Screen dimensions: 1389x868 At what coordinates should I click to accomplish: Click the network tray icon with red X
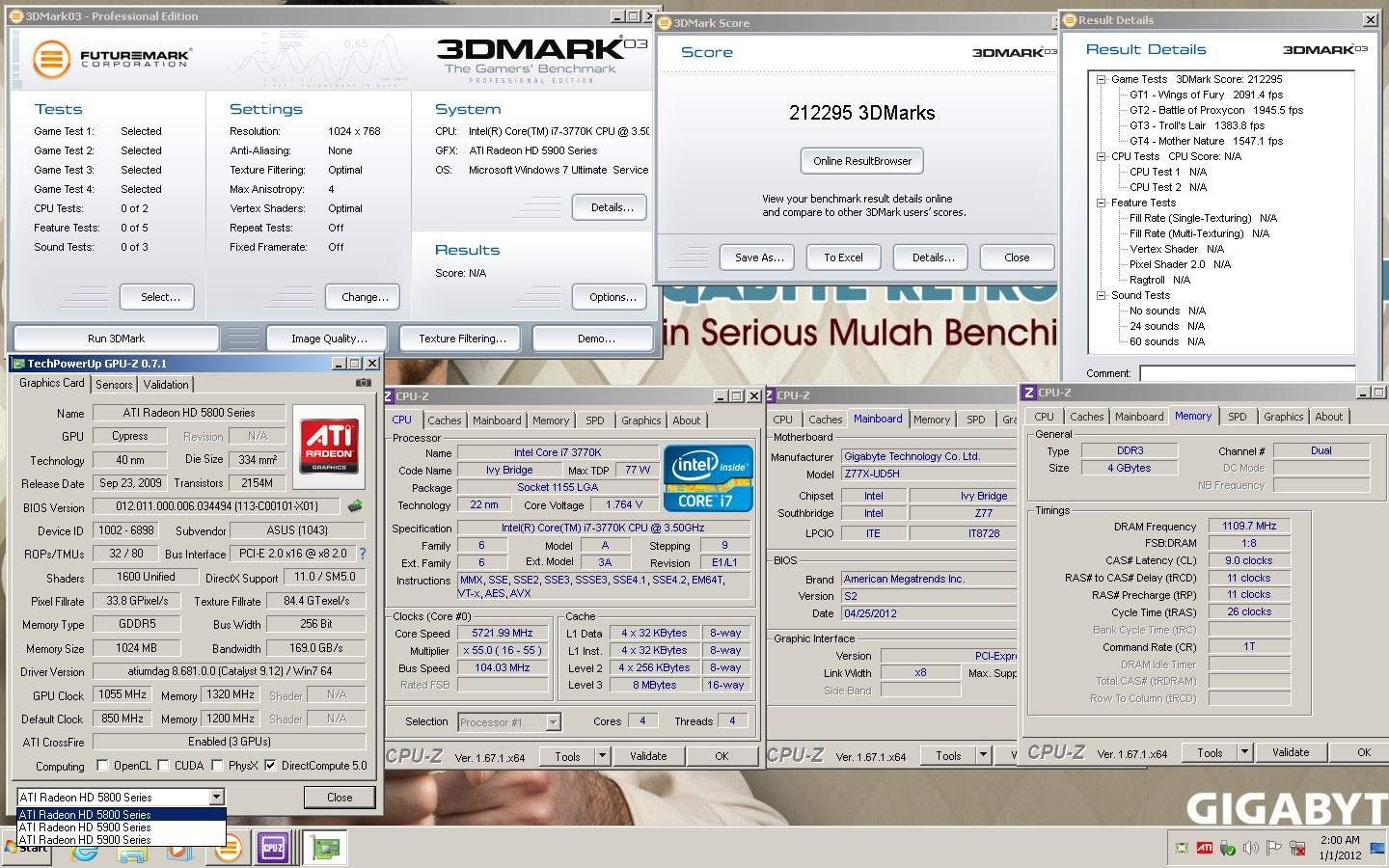click(1296, 848)
